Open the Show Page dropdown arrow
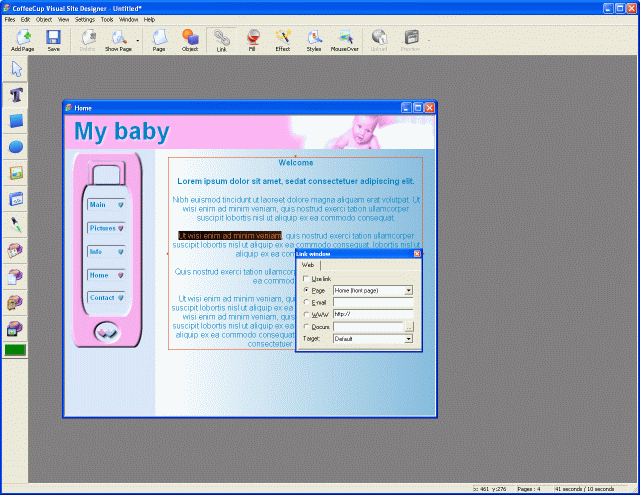The width and height of the screenshot is (640, 495). coord(138,41)
